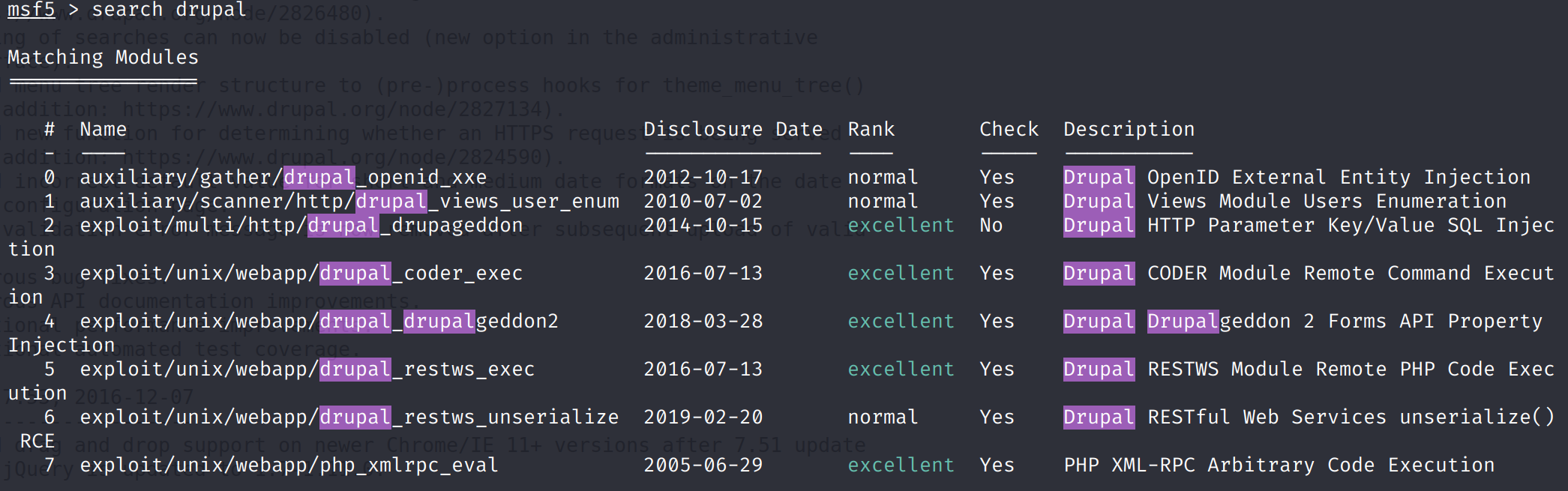
Task: Click the exploit/multi/http/drupal_drupageddon module name
Action: [x=301, y=226]
